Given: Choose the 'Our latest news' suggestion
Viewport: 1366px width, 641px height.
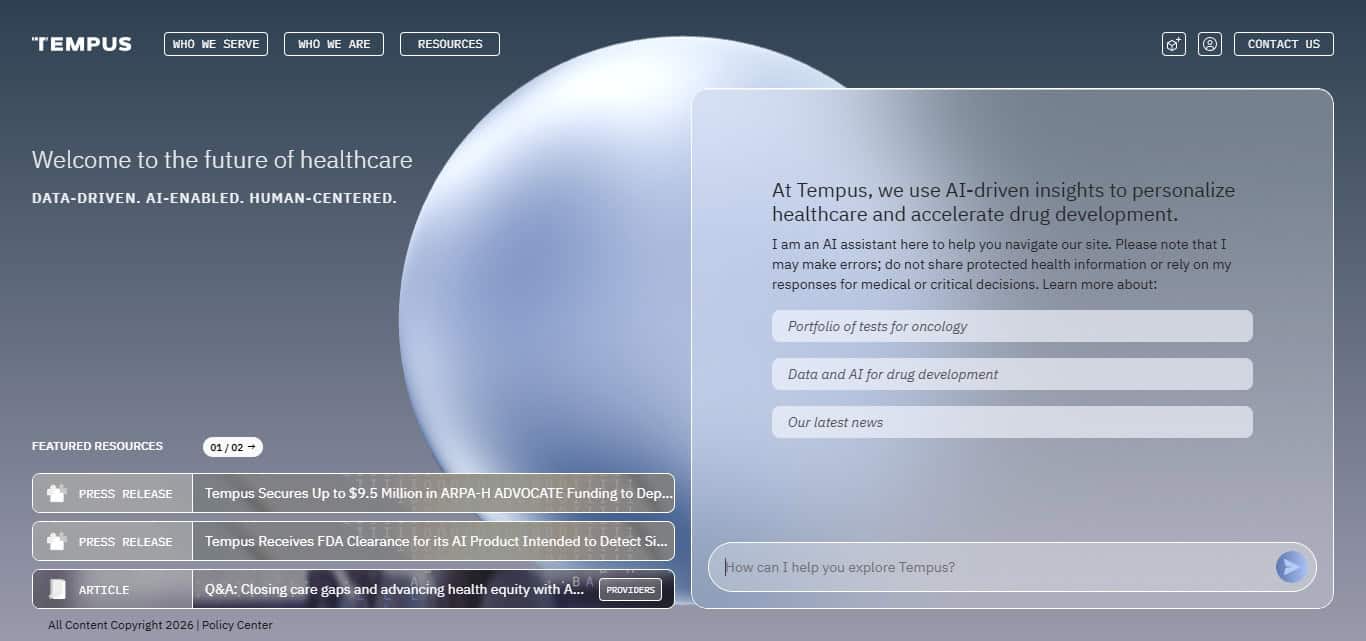Looking at the screenshot, I should click(1012, 422).
